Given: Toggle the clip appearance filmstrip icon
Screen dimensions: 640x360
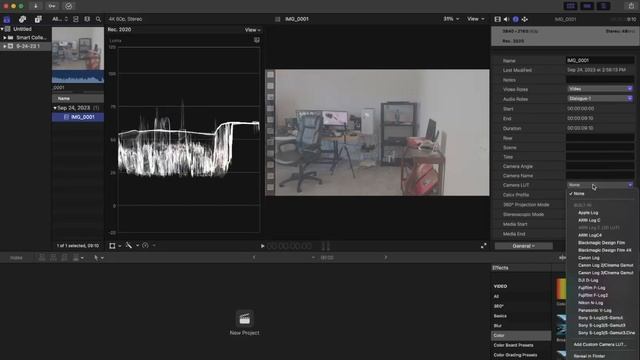Looking at the screenshot, I should (x=87, y=19).
